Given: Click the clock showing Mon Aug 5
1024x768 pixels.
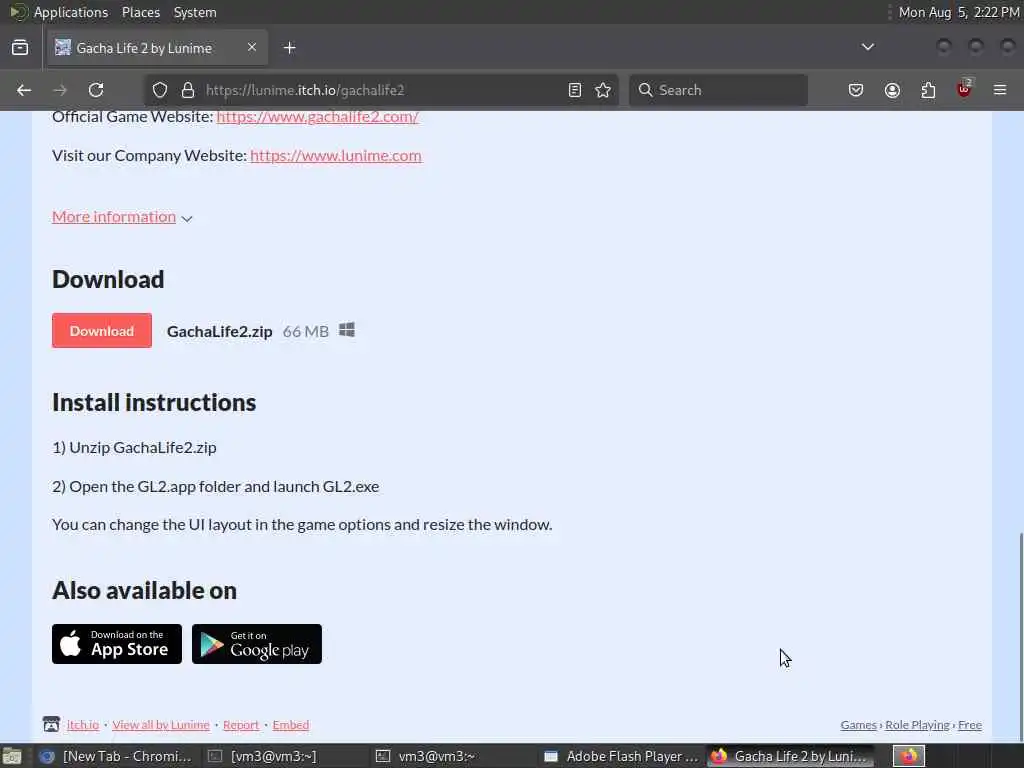Looking at the screenshot, I should 959,12.
